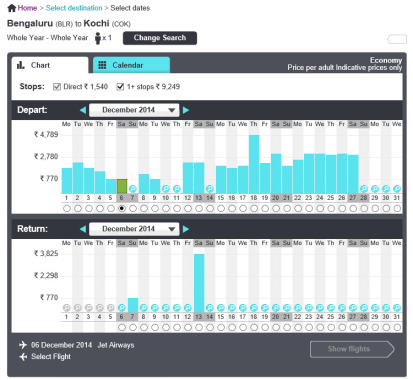Click the Show flights button

pyautogui.click(x=352, y=349)
